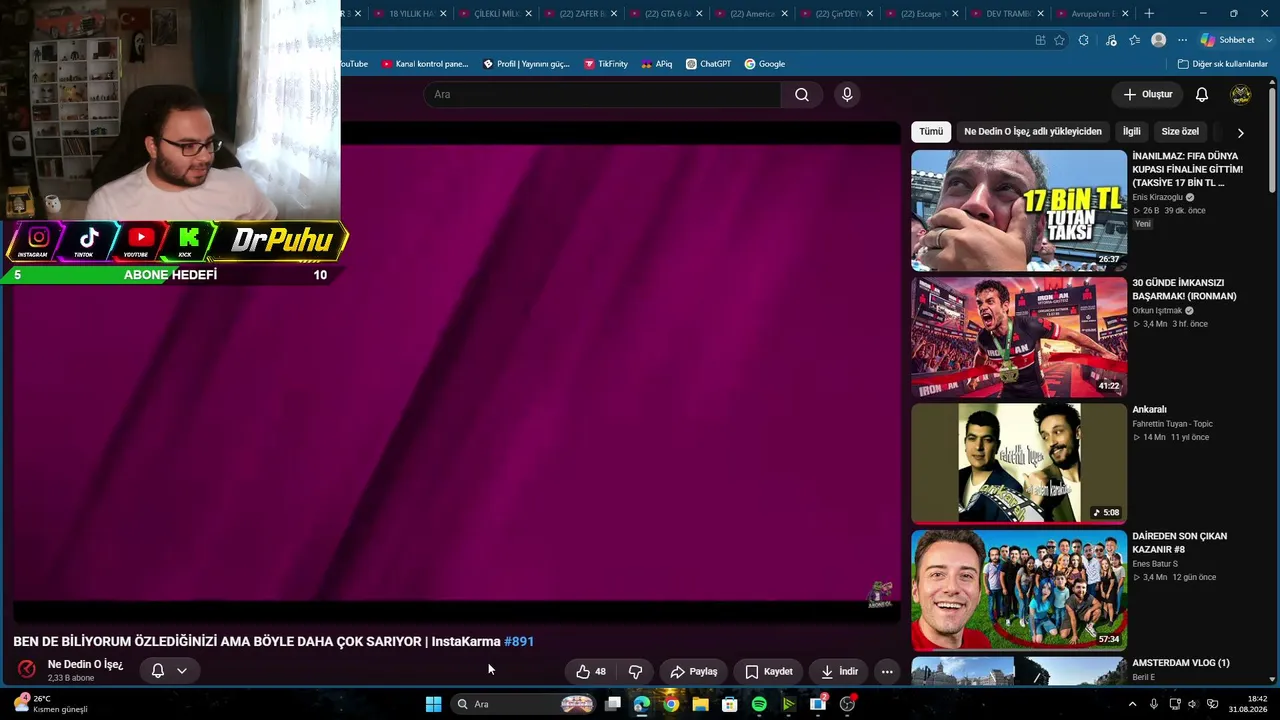The width and height of the screenshot is (1280, 720).
Task: Open Edge settings and more menu
Action: (x=1182, y=40)
